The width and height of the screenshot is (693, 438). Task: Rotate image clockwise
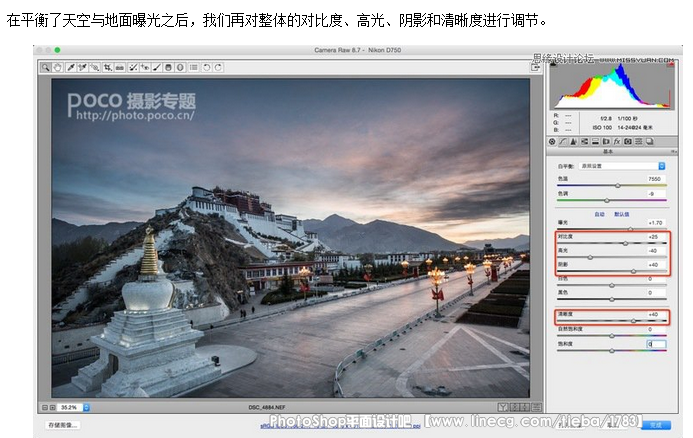[x=218, y=67]
